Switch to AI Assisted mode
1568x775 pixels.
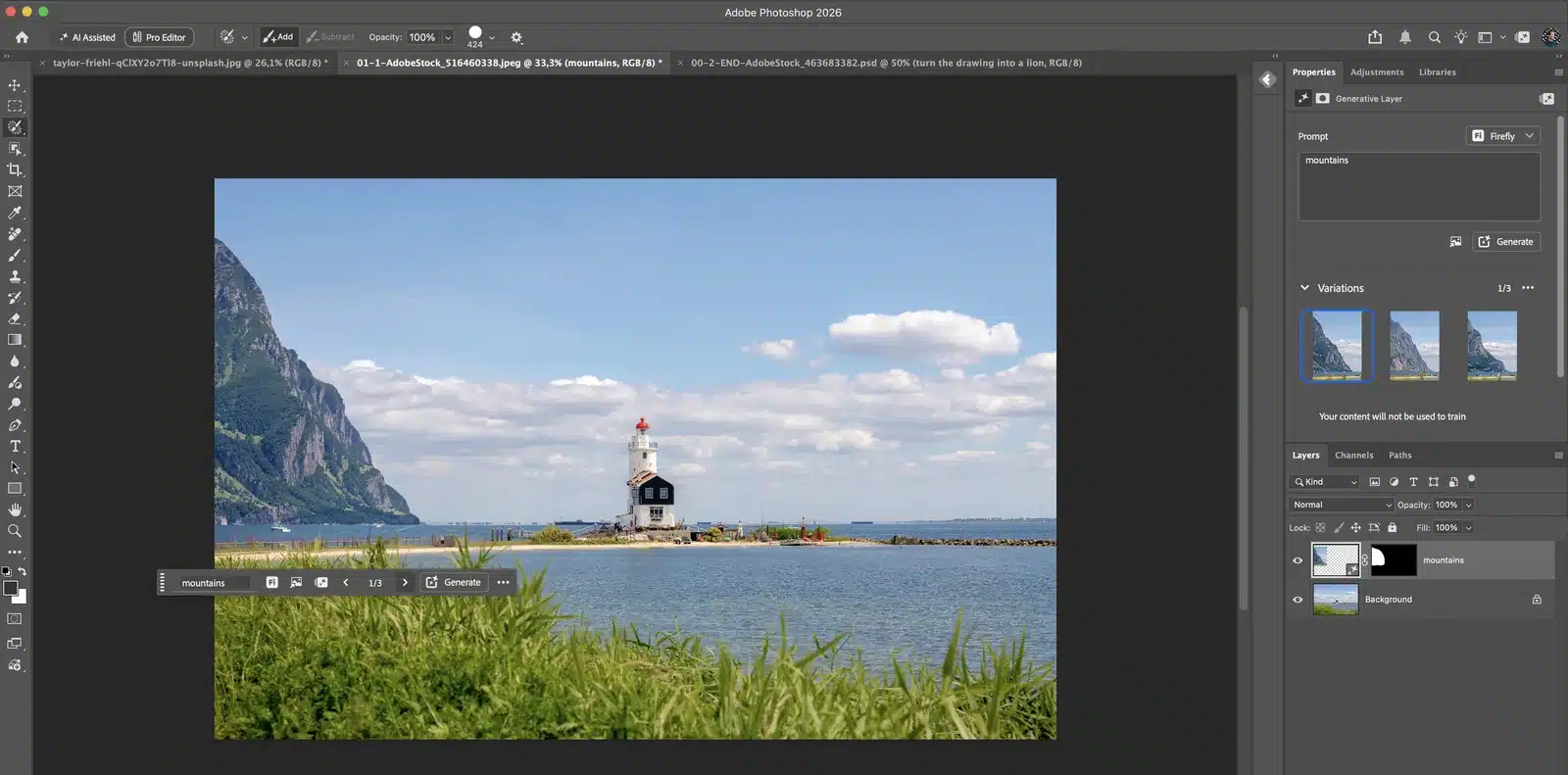(87, 37)
